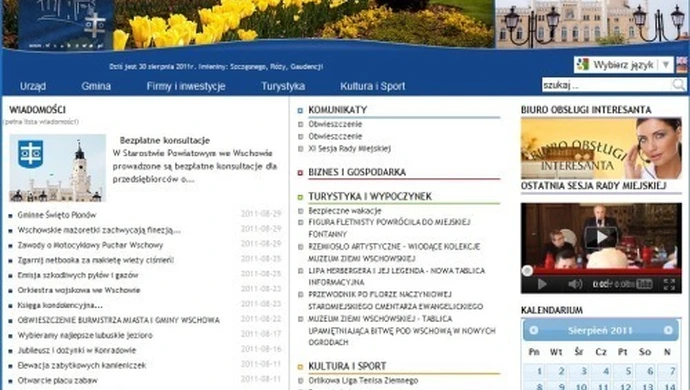Click the search magnifier icon

pyautogui.click(x=679, y=85)
